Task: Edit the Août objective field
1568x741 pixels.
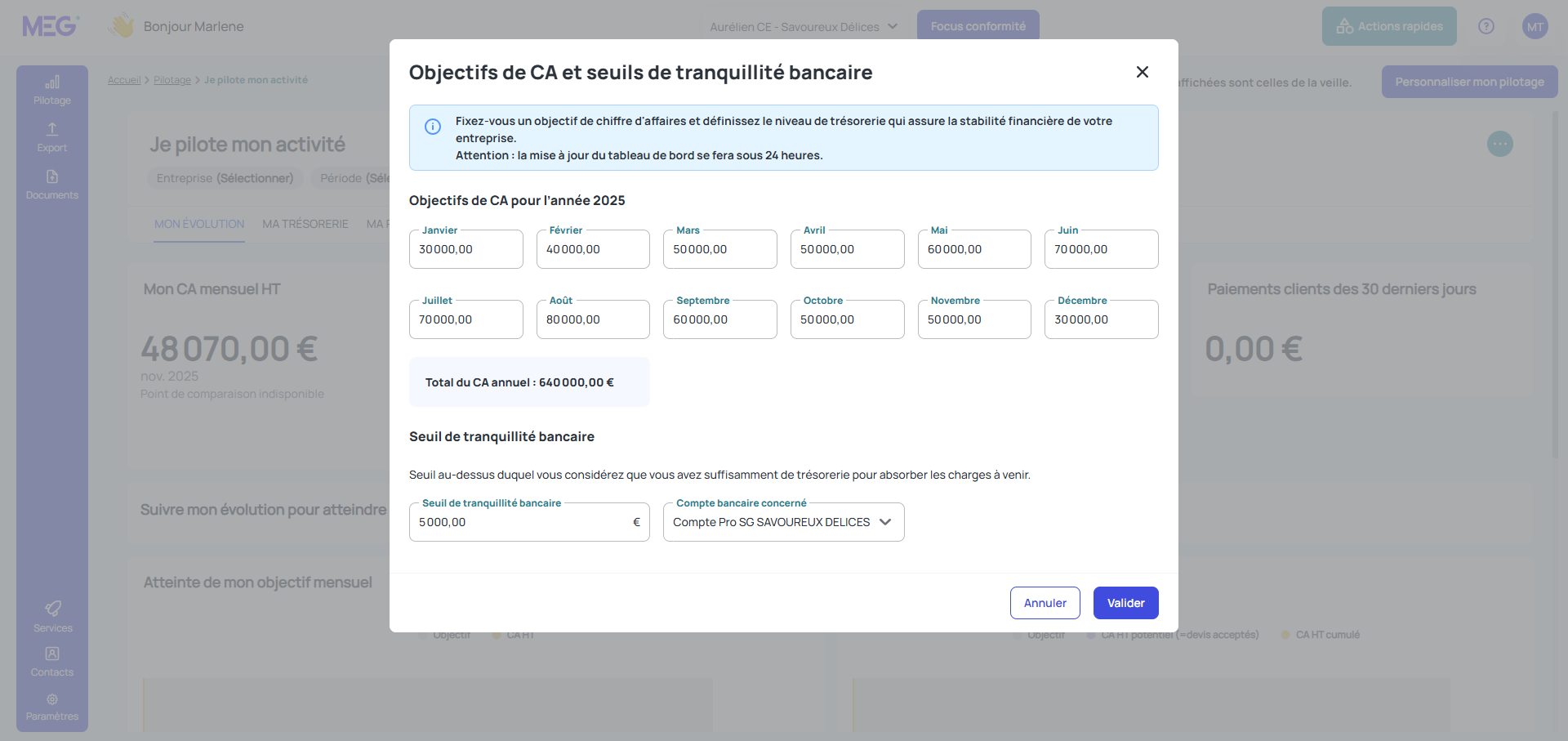Action: 593,319
